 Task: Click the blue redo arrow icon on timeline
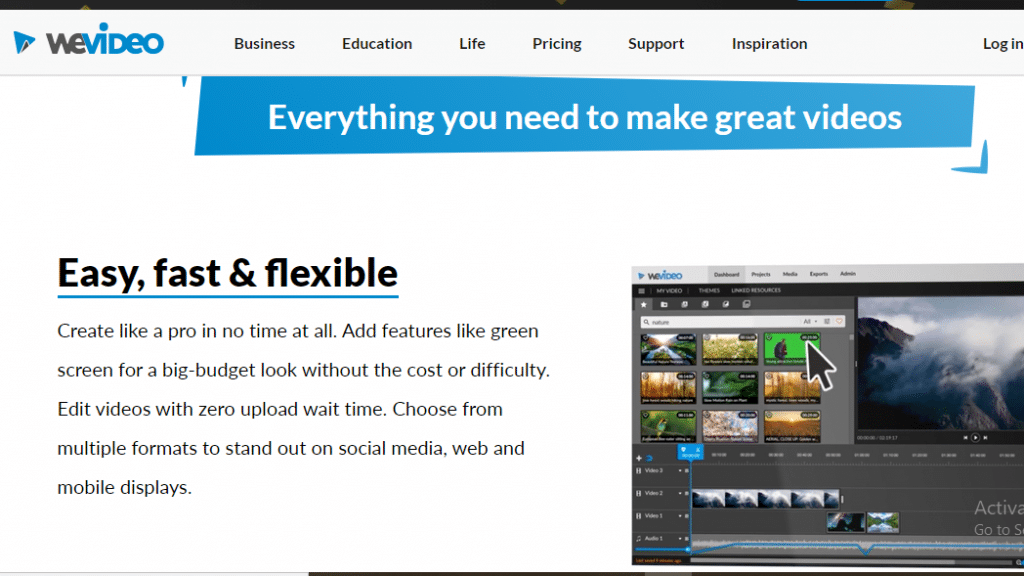[649, 458]
